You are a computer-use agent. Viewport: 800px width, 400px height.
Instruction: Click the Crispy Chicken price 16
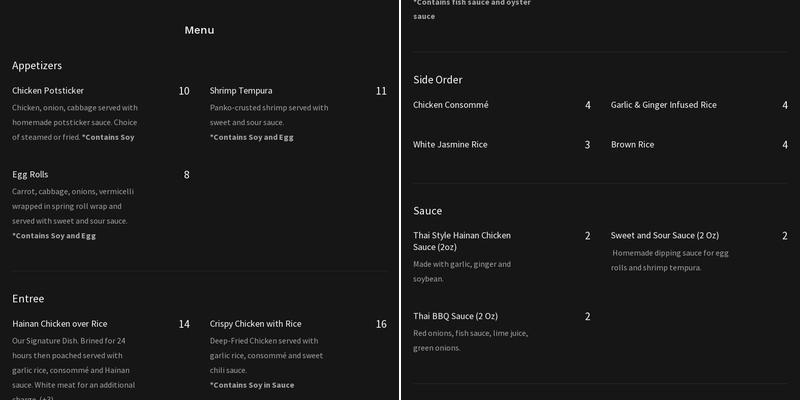tap(381, 324)
